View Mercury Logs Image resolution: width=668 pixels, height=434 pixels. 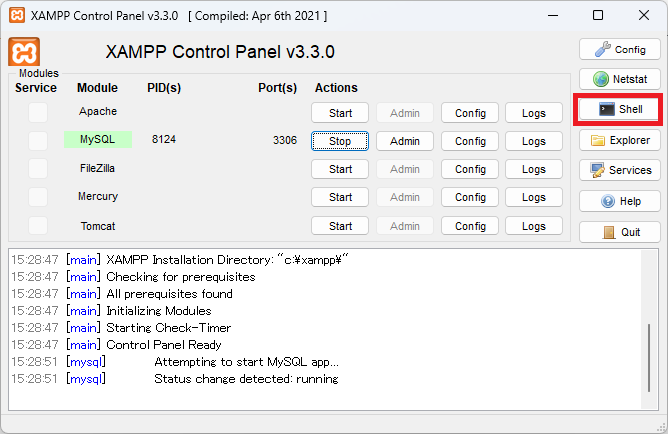tap(534, 197)
